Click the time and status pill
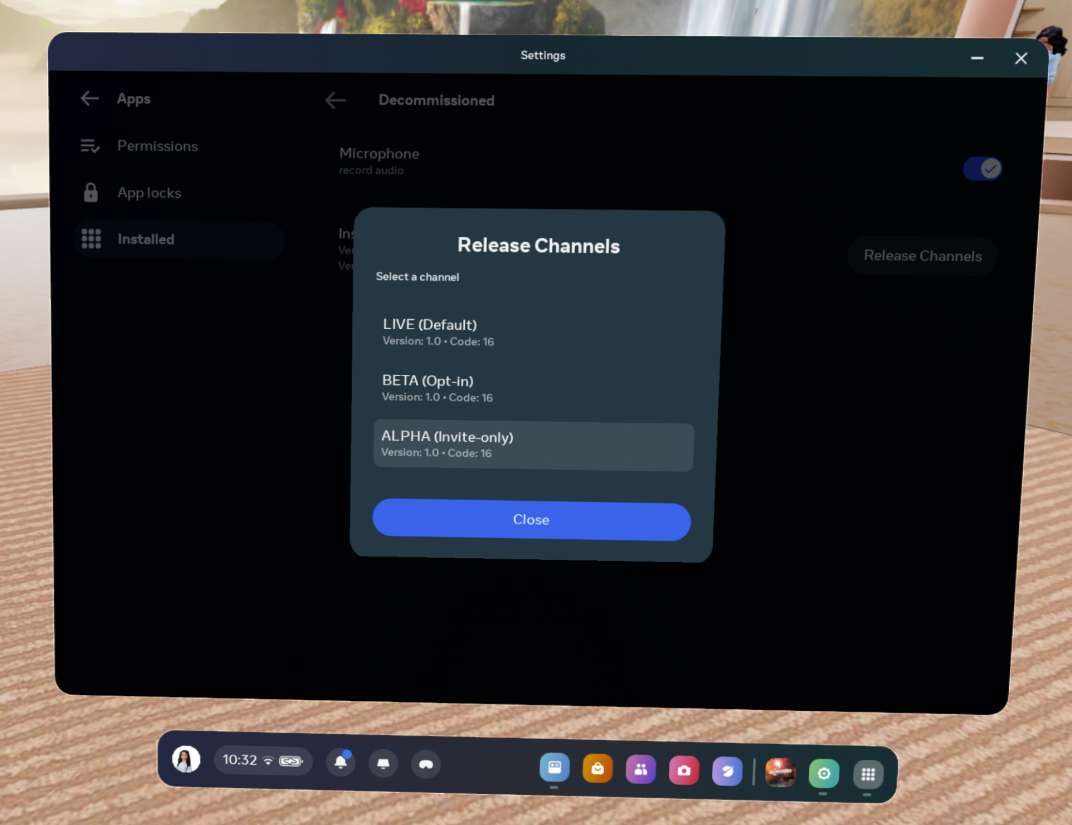This screenshot has width=1072, height=825. (263, 760)
